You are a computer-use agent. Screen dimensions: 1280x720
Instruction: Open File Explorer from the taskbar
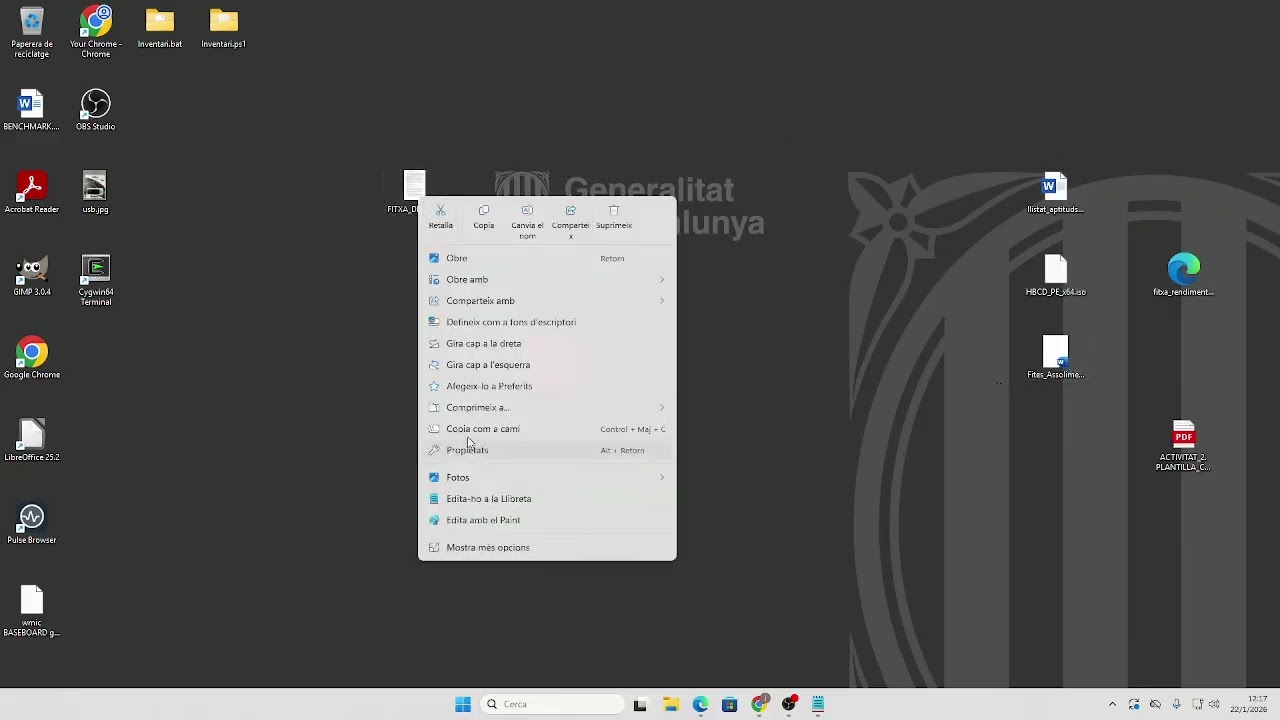click(670, 704)
